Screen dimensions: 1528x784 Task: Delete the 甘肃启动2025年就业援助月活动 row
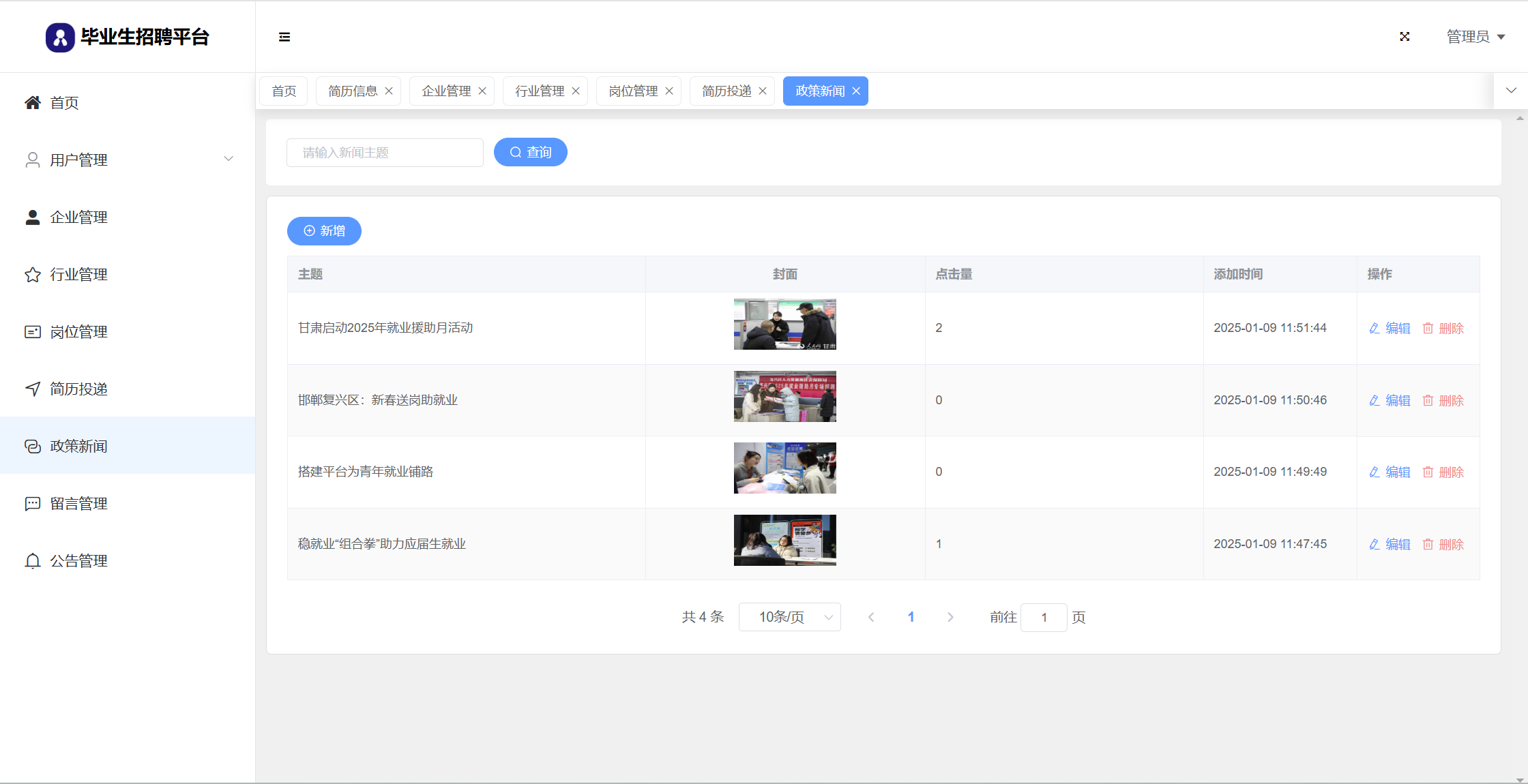point(1443,329)
